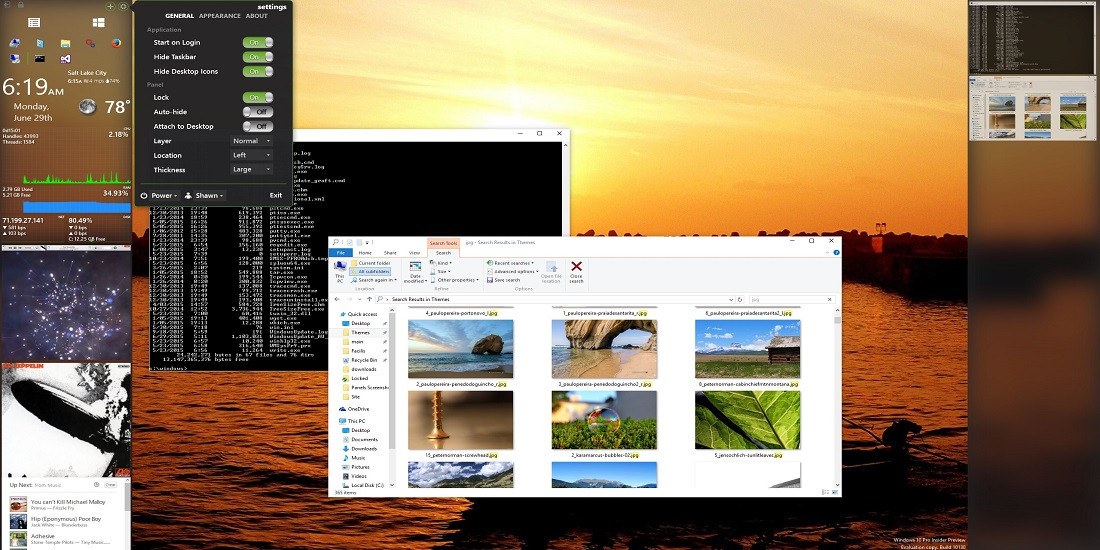This screenshot has height=550, width=1100.
Task: Click the padlock icon atop the sidebar
Action: 20,5
